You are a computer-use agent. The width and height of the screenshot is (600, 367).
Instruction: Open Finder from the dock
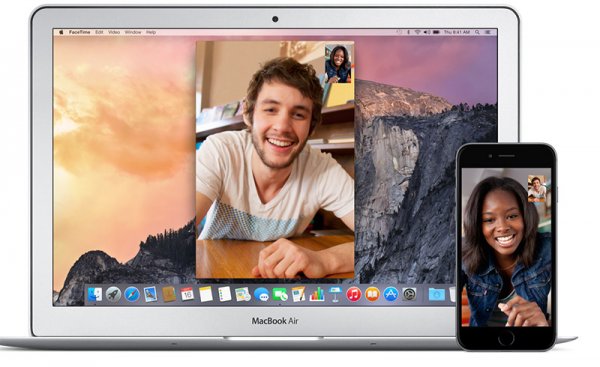pyautogui.click(x=95, y=295)
